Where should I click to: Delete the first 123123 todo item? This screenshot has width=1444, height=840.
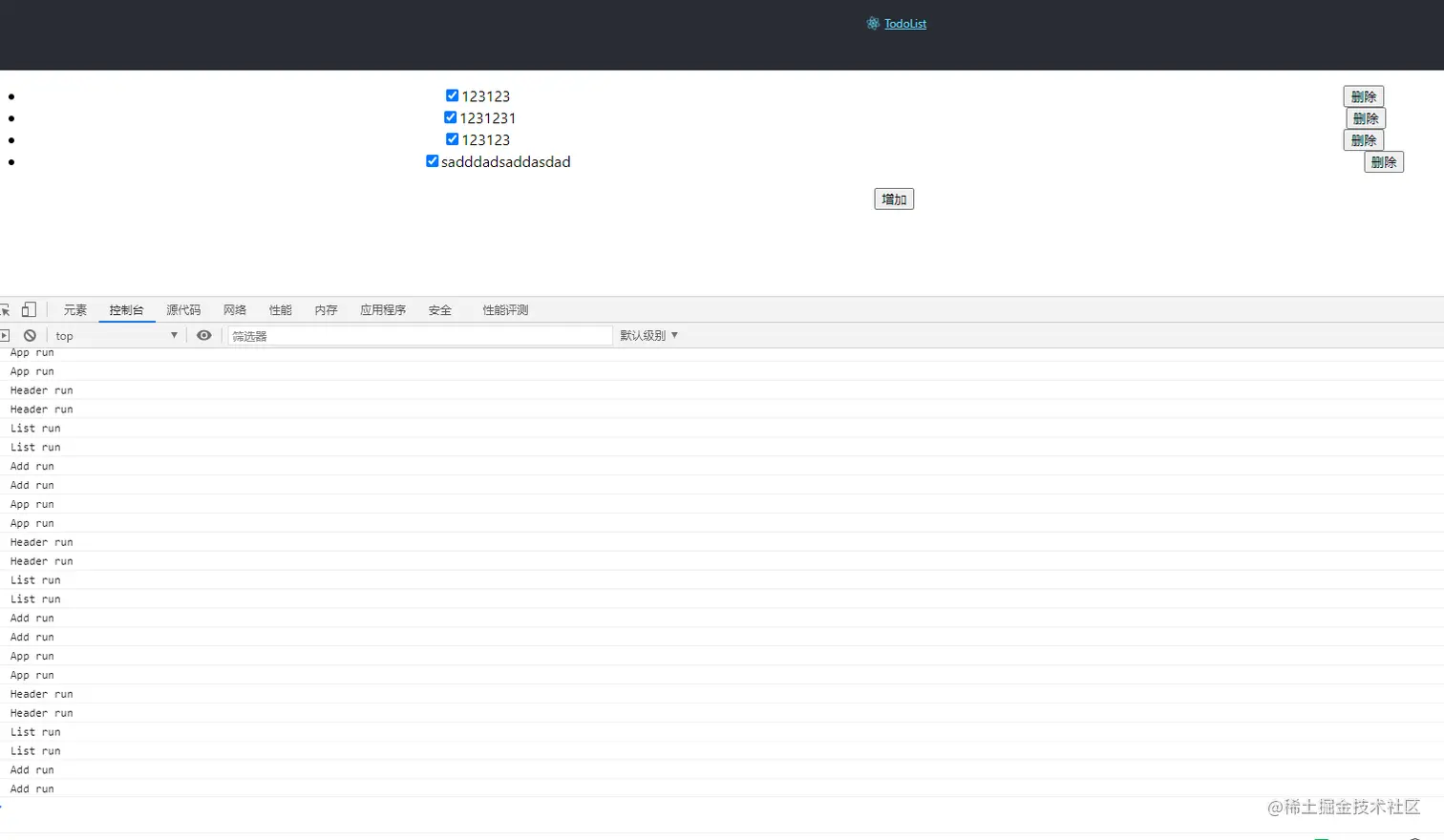pos(1364,96)
